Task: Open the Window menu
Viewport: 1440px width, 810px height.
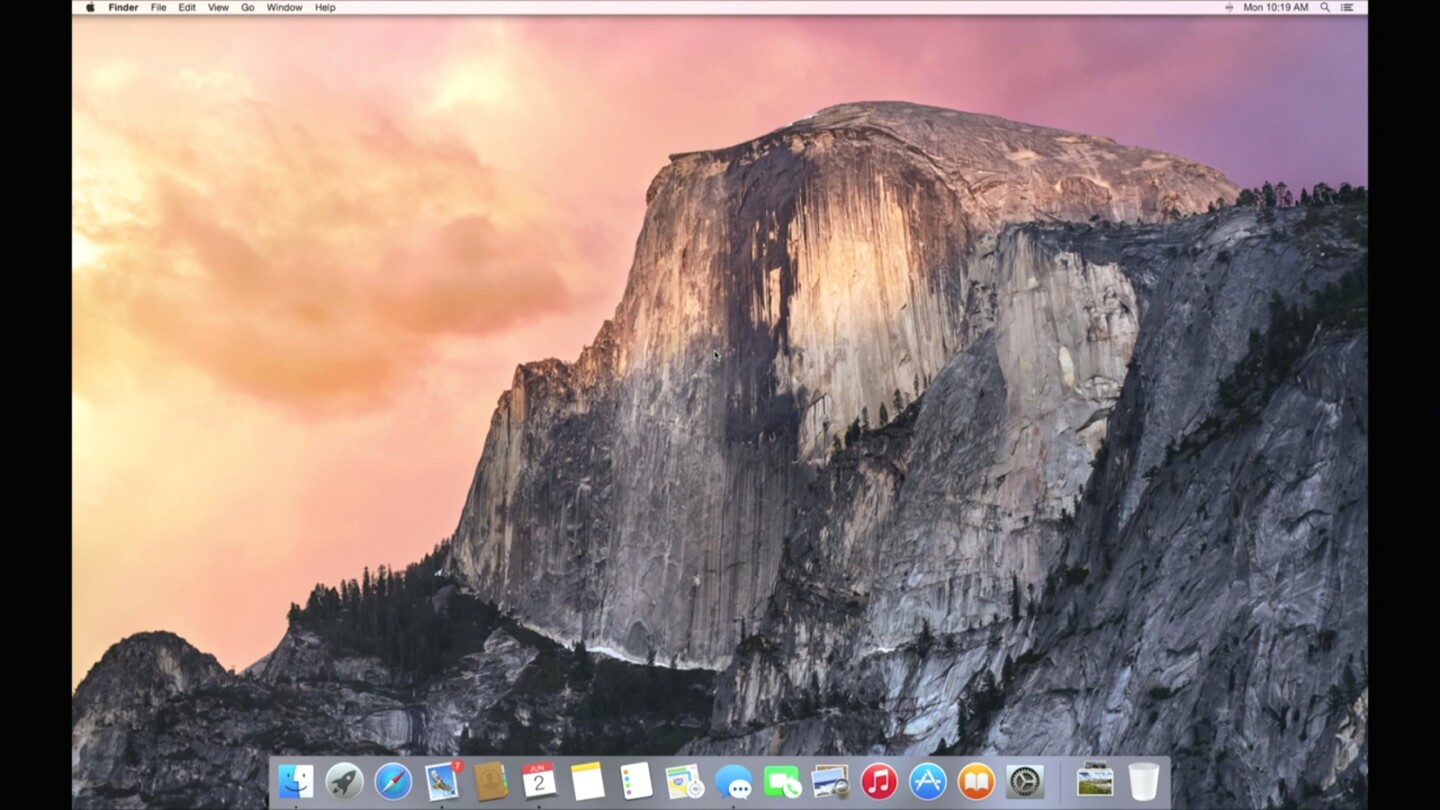Action: coord(284,7)
